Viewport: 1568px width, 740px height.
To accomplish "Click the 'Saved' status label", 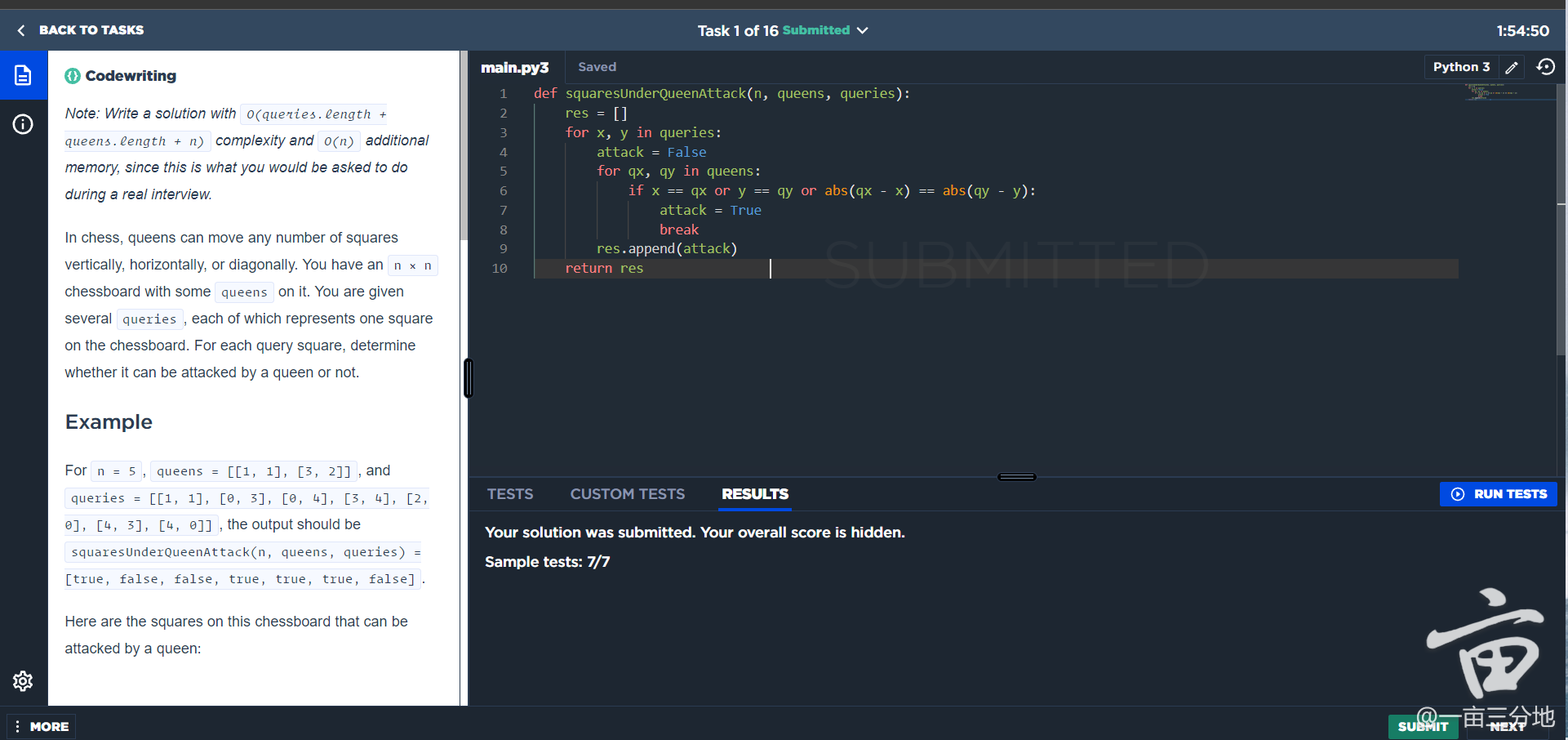I will tap(597, 67).
